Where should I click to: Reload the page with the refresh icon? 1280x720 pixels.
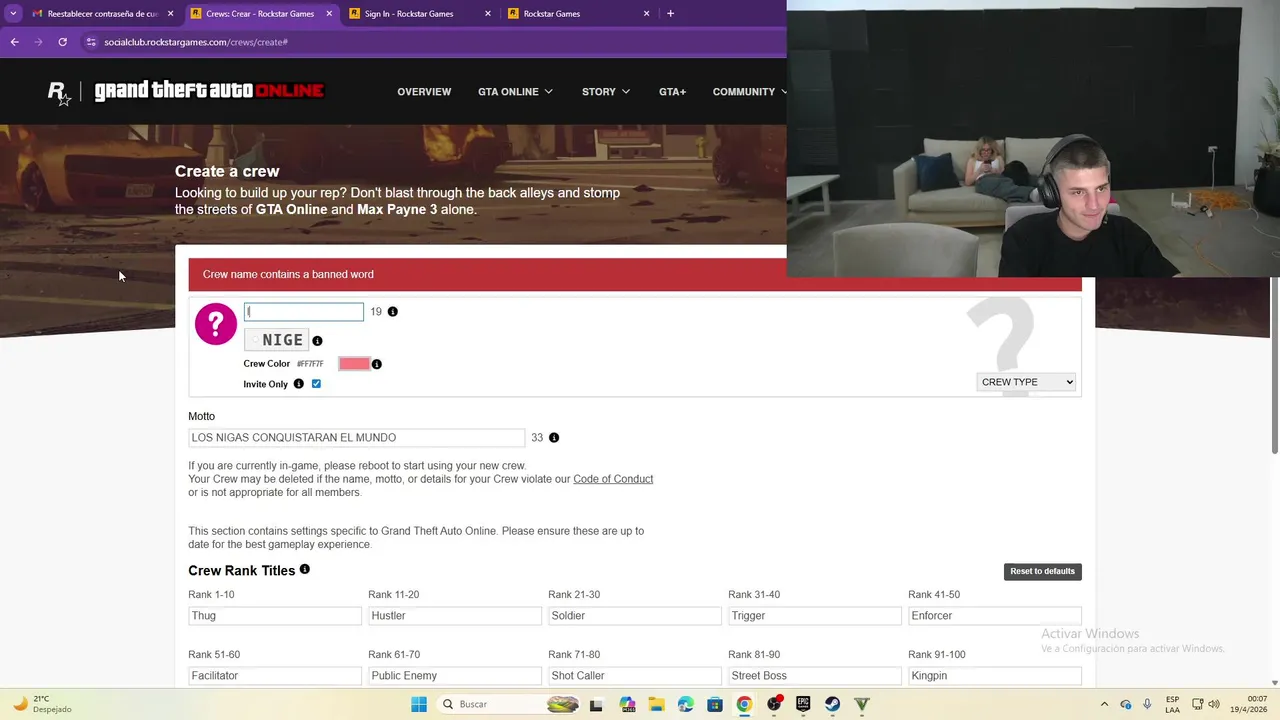click(62, 42)
